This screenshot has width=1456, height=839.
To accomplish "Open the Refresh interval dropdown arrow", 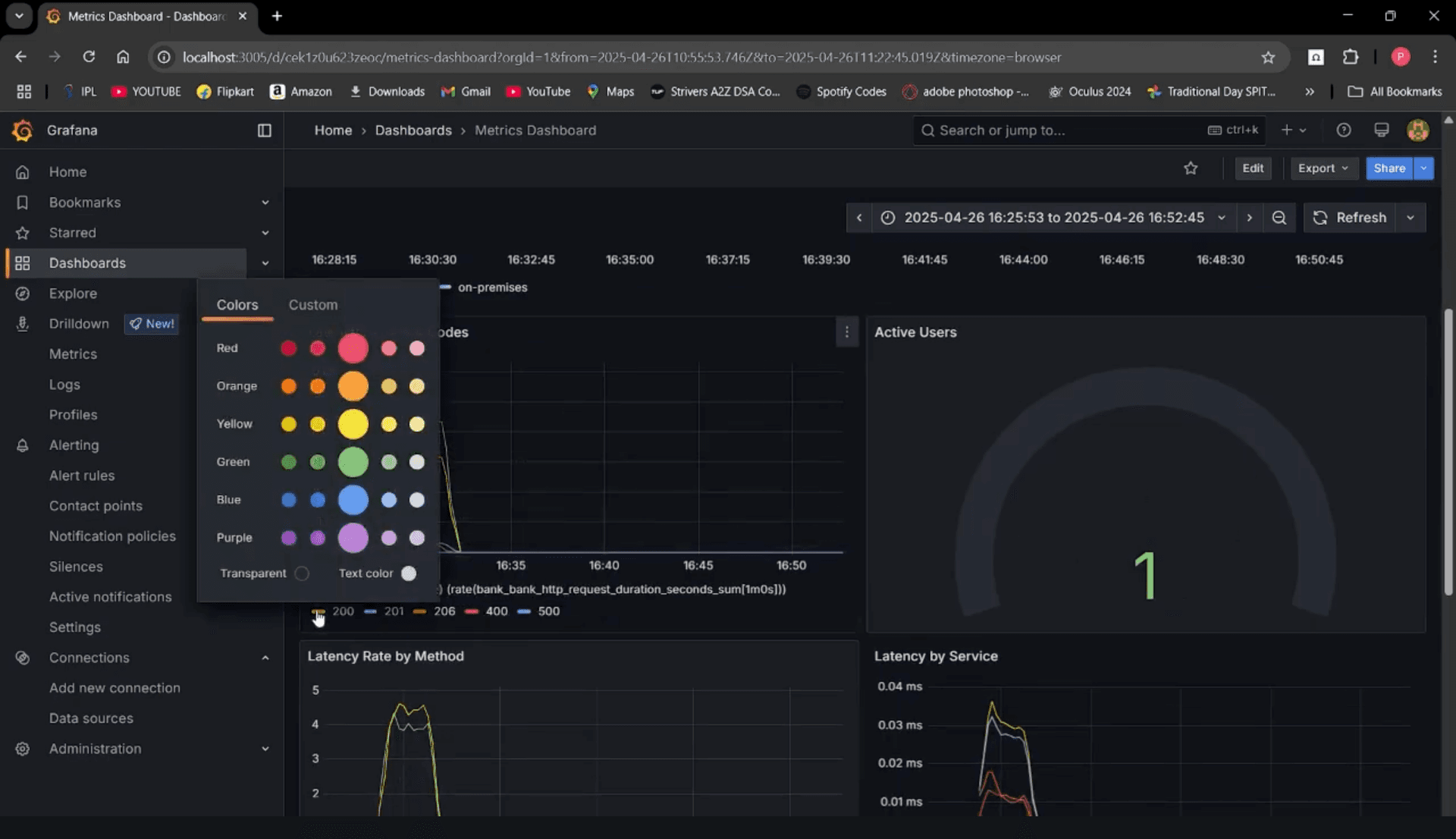I will pos(1410,218).
